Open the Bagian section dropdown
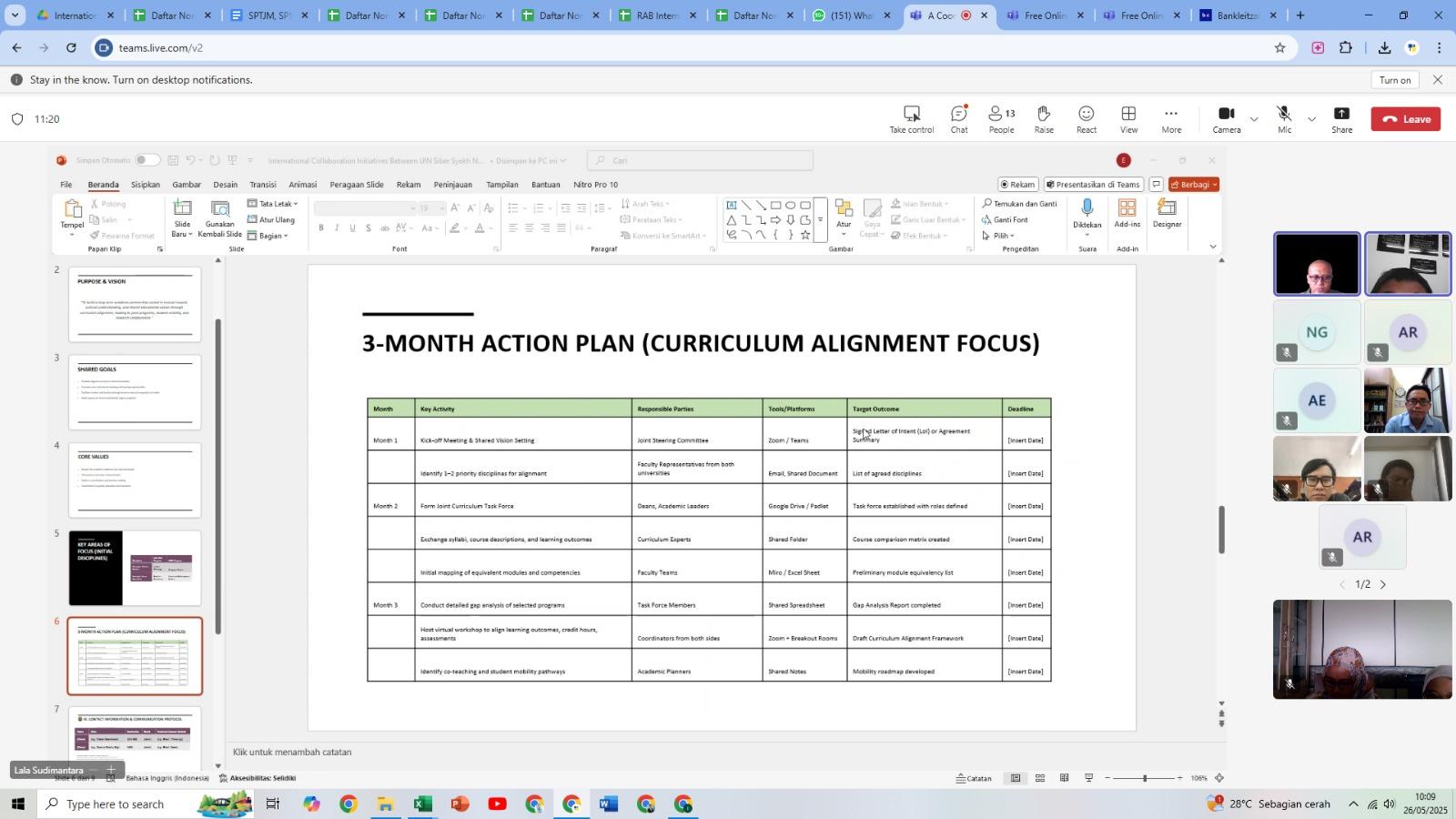 [x=268, y=236]
